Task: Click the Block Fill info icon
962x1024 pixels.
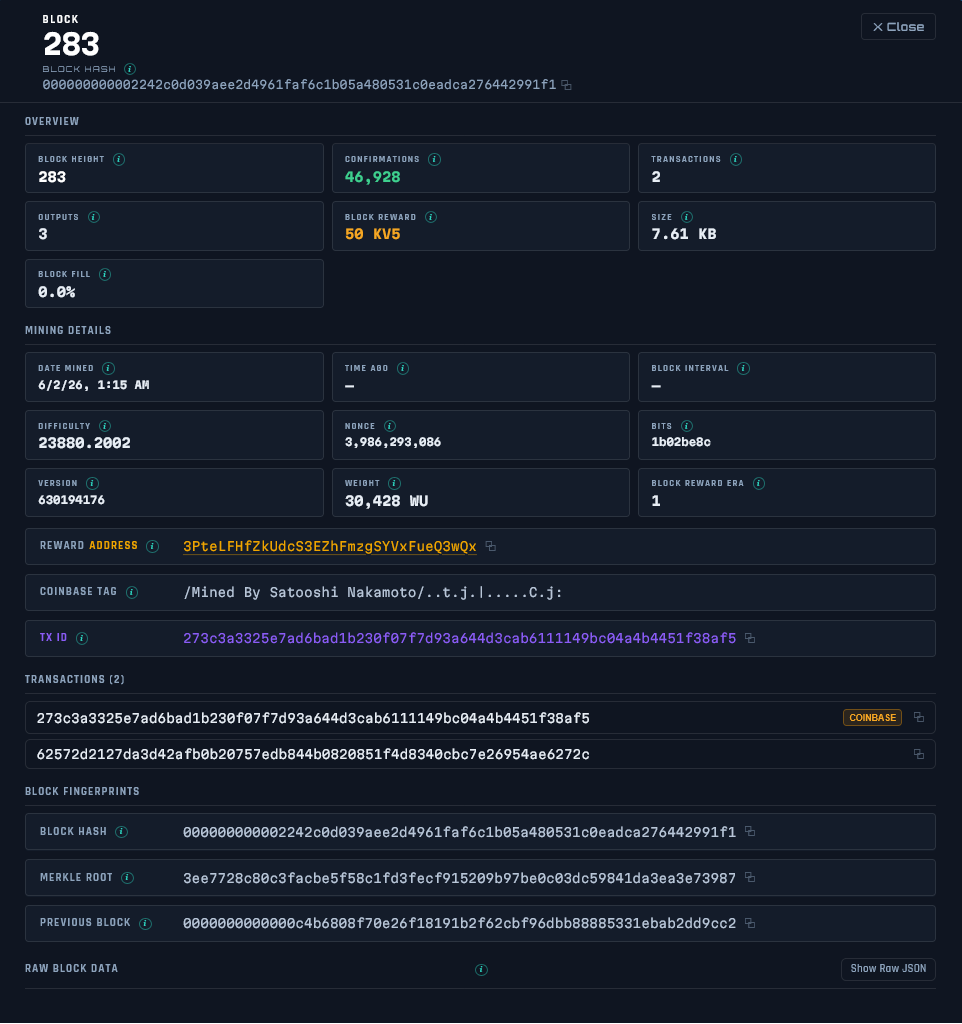Action: (104, 274)
